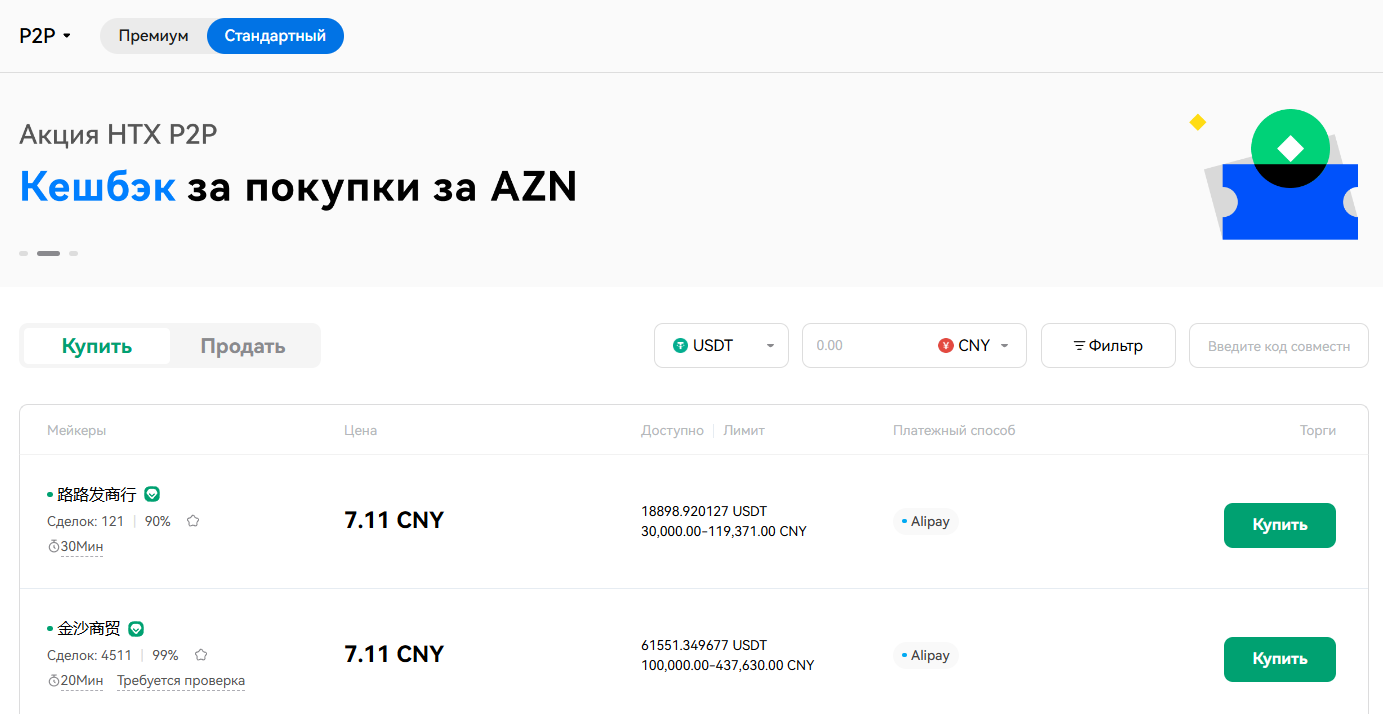Image resolution: width=1383 pixels, height=714 pixels.
Task: Open the USDT cryptocurrency dropdown
Action: pyautogui.click(x=770, y=345)
